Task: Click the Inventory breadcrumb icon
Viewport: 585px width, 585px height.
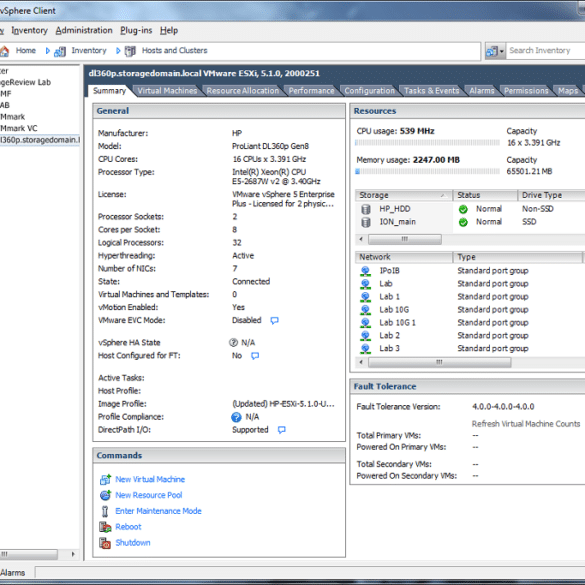Action: 60,51
